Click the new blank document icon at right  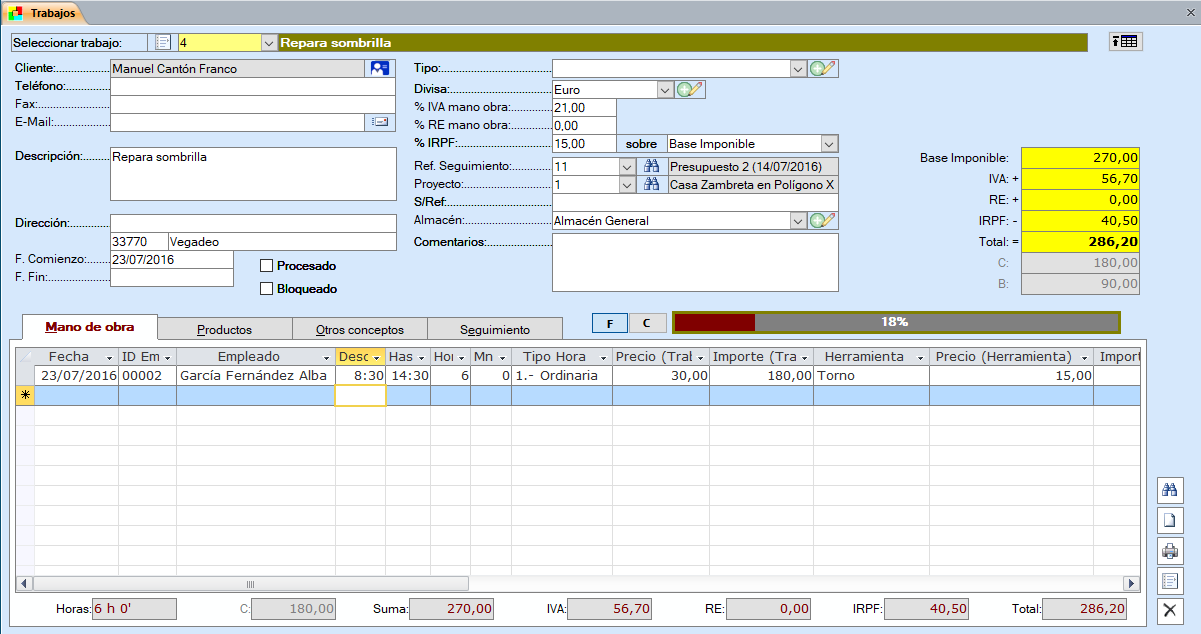pos(1169,520)
